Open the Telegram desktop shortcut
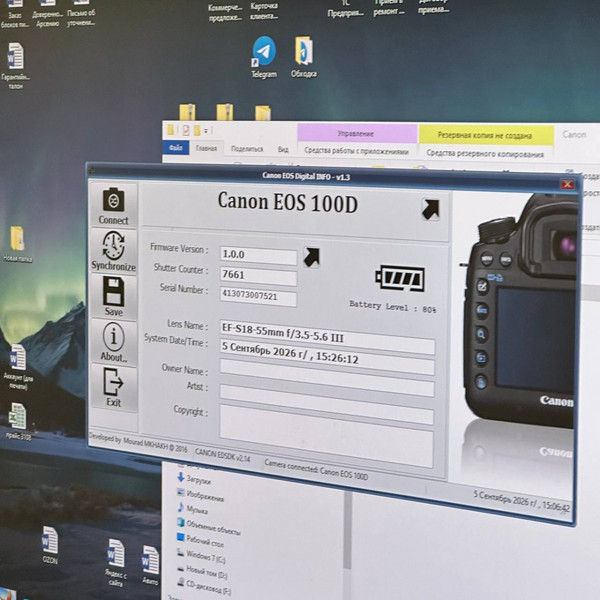 264,57
